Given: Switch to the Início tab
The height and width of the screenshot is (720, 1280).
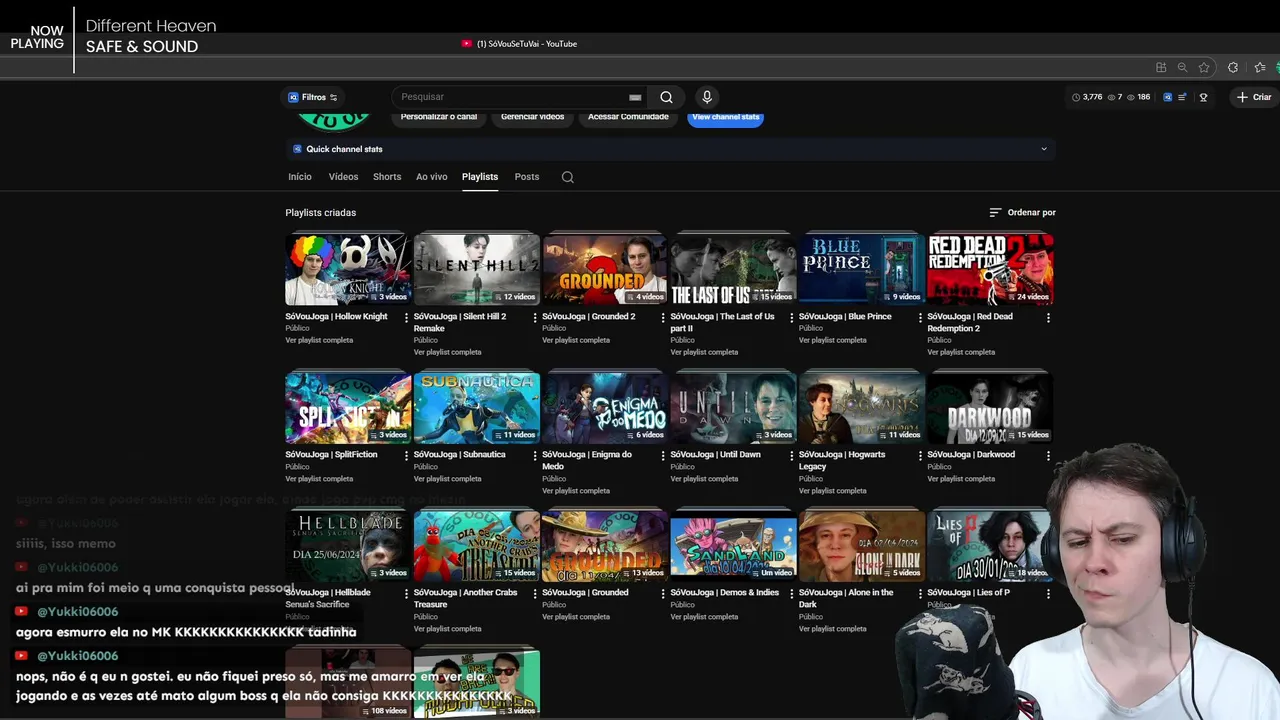Looking at the screenshot, I should click(300, 177).
